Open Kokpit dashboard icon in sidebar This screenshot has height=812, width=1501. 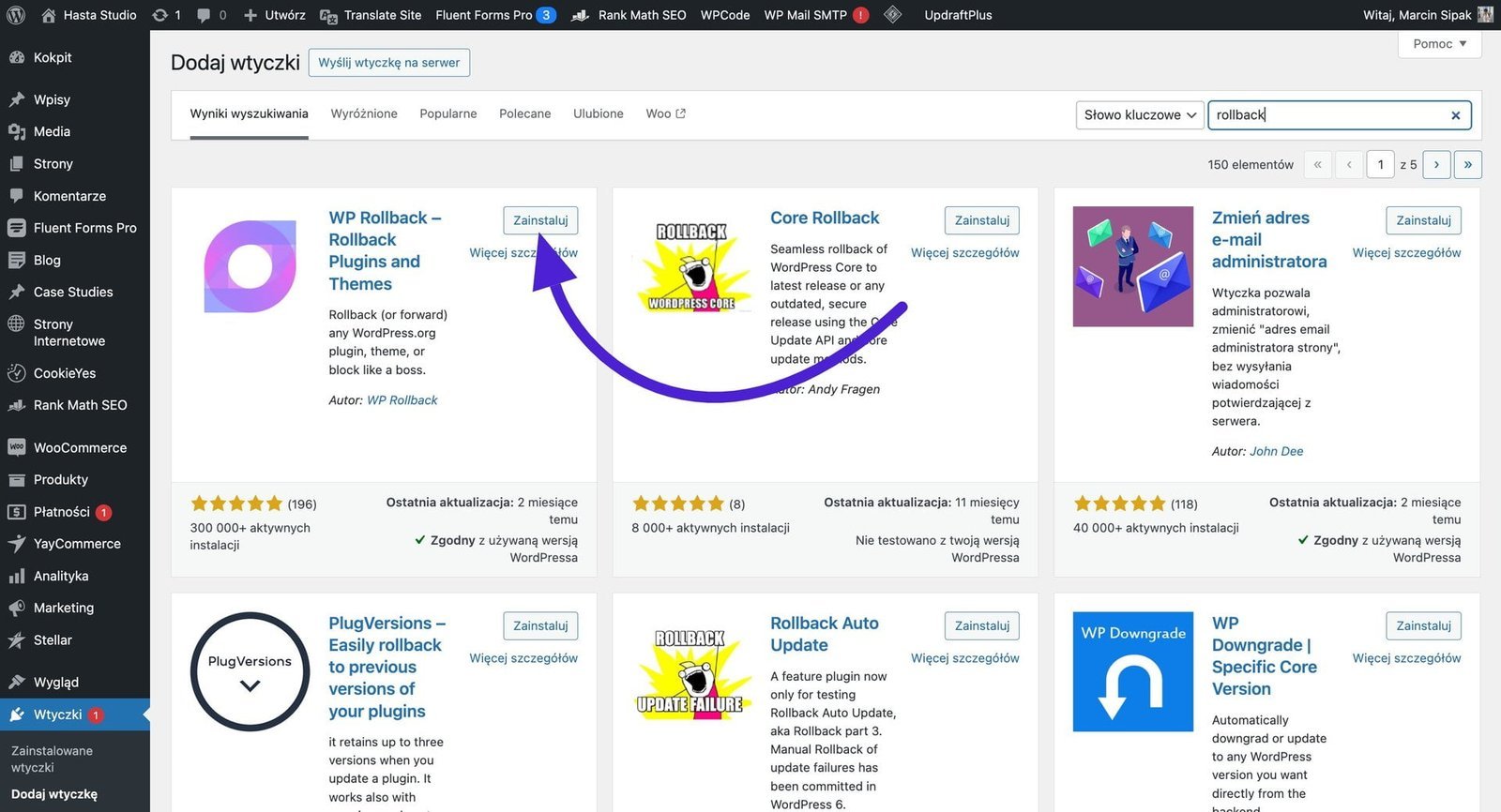(x=16, y=57)
